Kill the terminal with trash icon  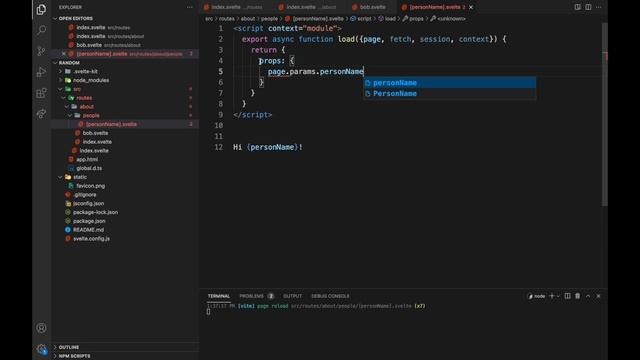click(x=578, y=296)
